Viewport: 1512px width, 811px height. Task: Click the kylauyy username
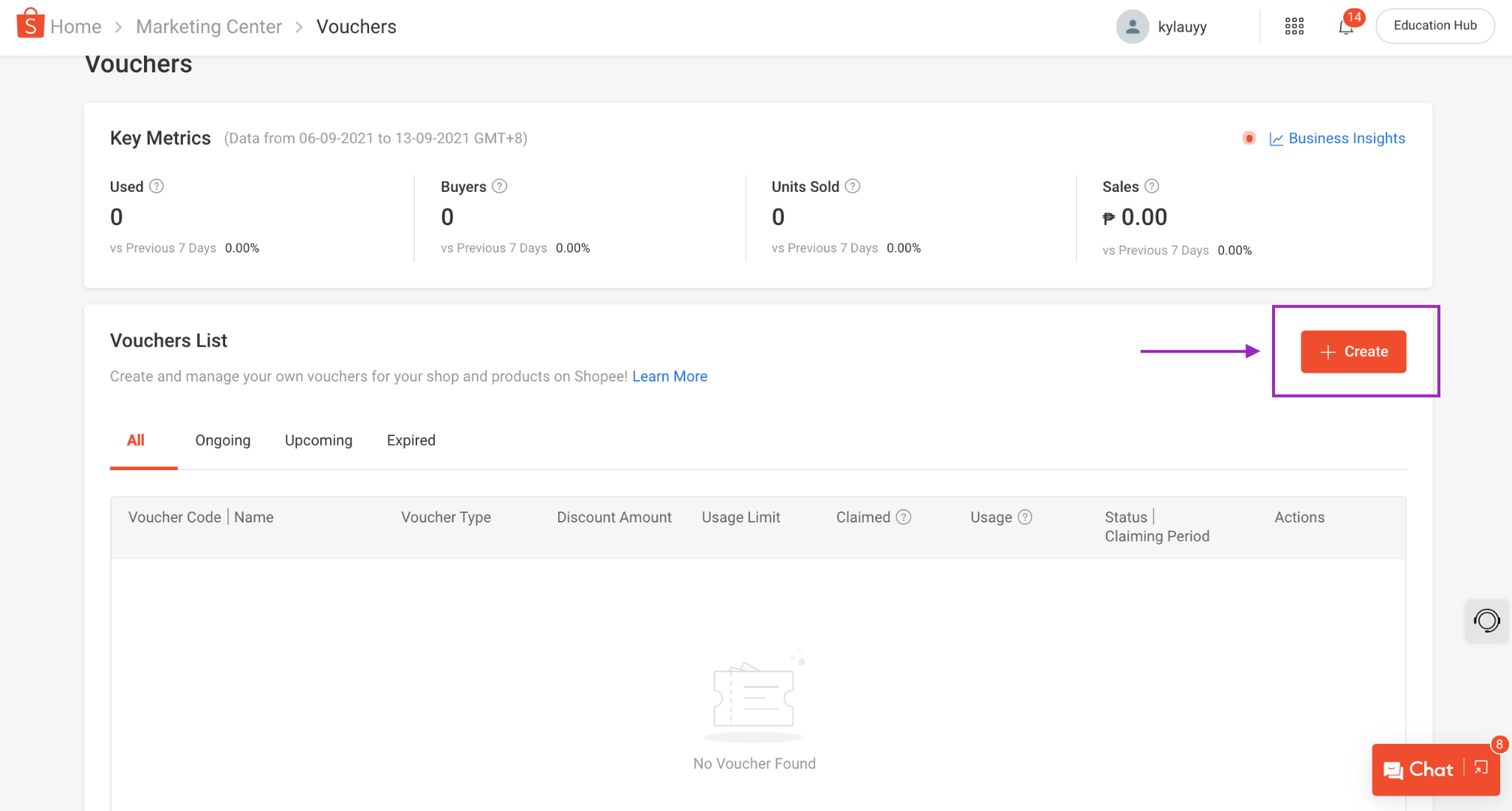tap(1182, 27)
